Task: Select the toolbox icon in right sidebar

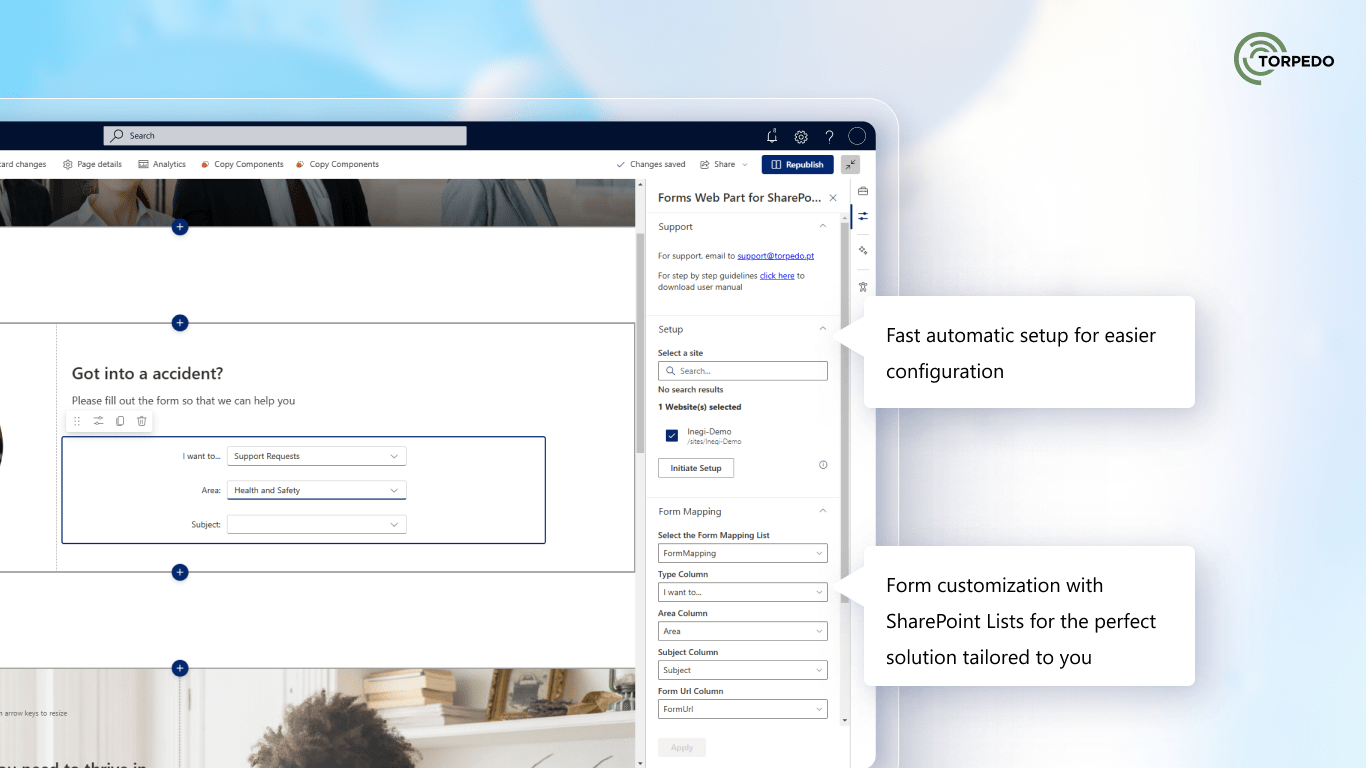Action: (x=862, y=190)
